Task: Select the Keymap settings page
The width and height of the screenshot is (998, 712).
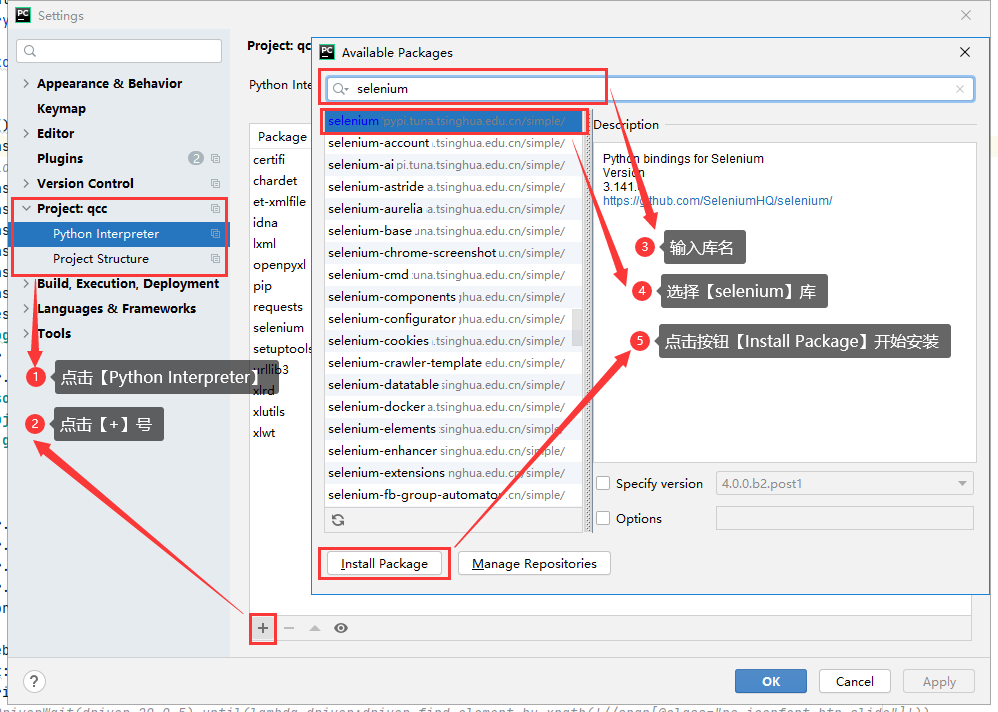Action: click(x=61, y=109)
